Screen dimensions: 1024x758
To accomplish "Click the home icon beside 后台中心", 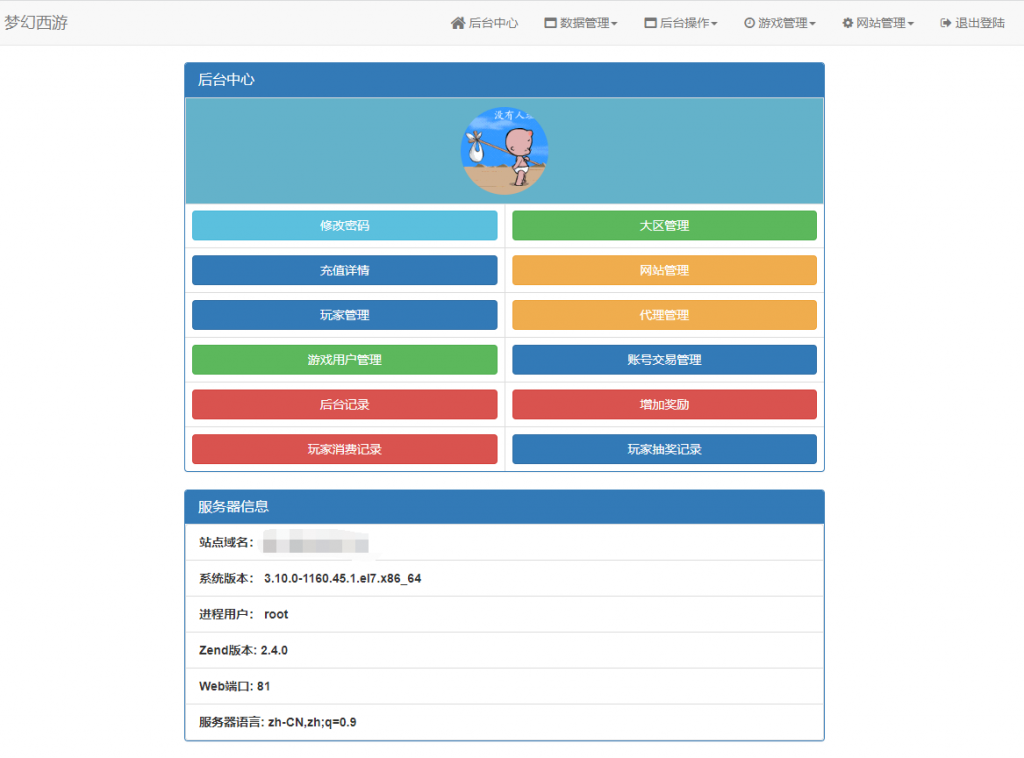I will point(458,23).
